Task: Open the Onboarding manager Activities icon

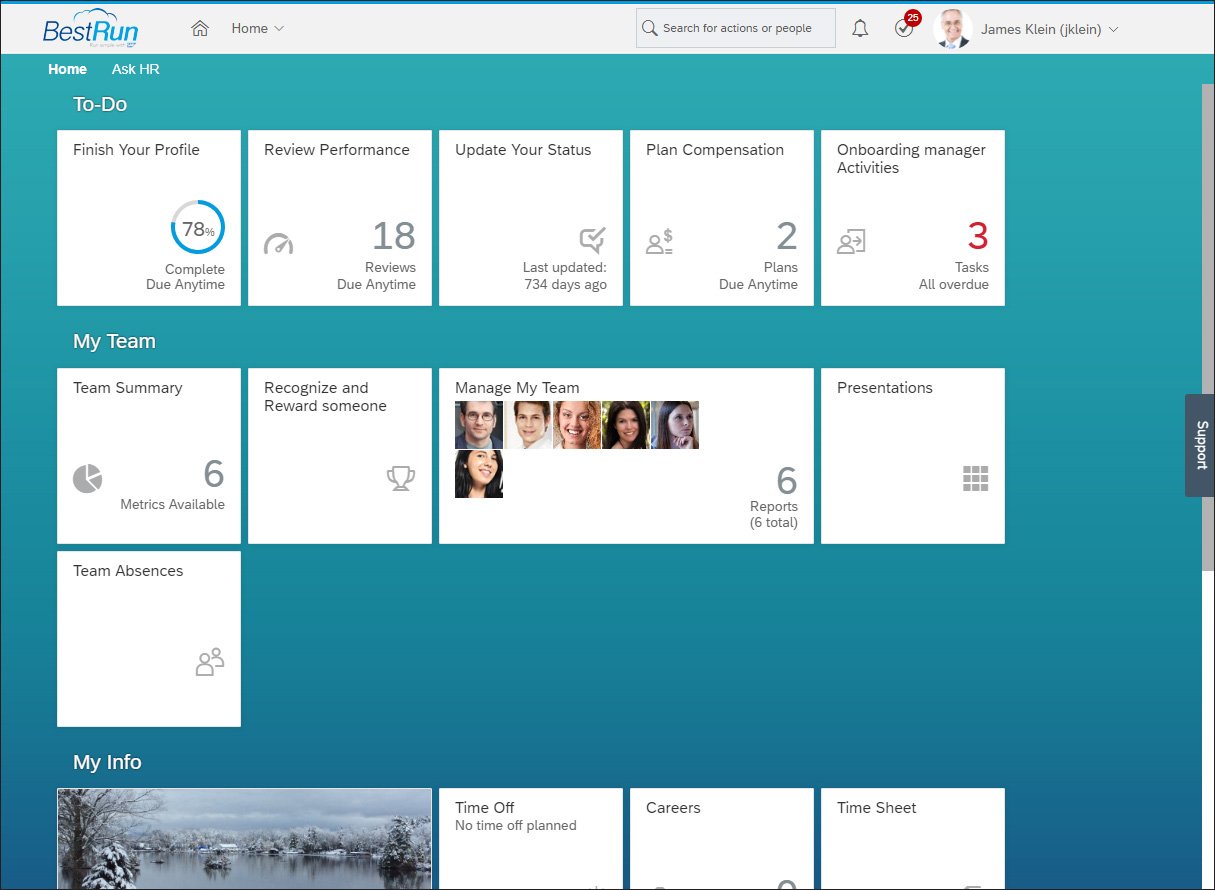Action: click(851, 240)
